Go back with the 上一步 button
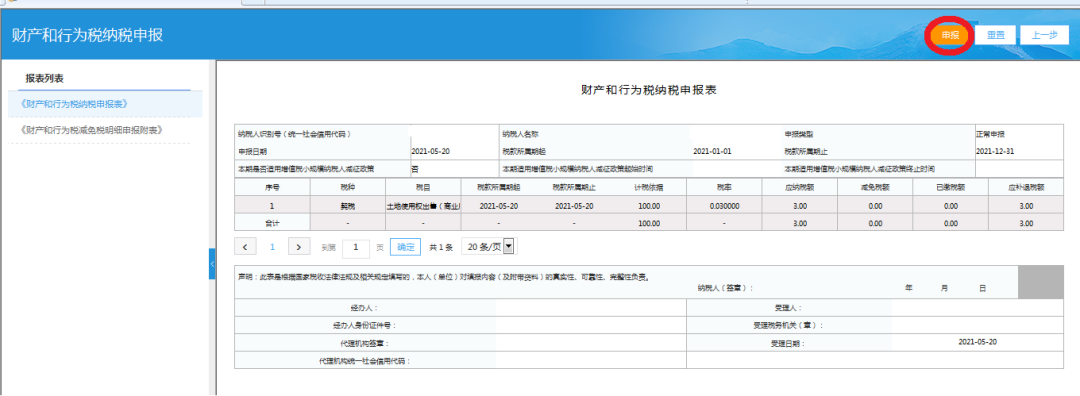The height and width of the screenshot is (396, 1080). (1044, 35)
